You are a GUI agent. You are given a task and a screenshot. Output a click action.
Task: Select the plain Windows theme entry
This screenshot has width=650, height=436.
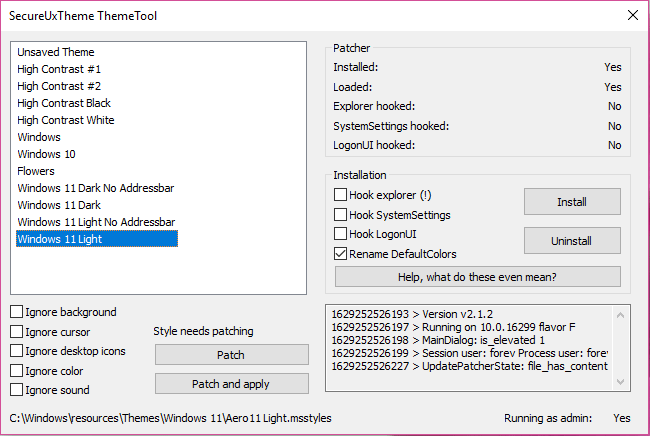click(x=39, y=137)
